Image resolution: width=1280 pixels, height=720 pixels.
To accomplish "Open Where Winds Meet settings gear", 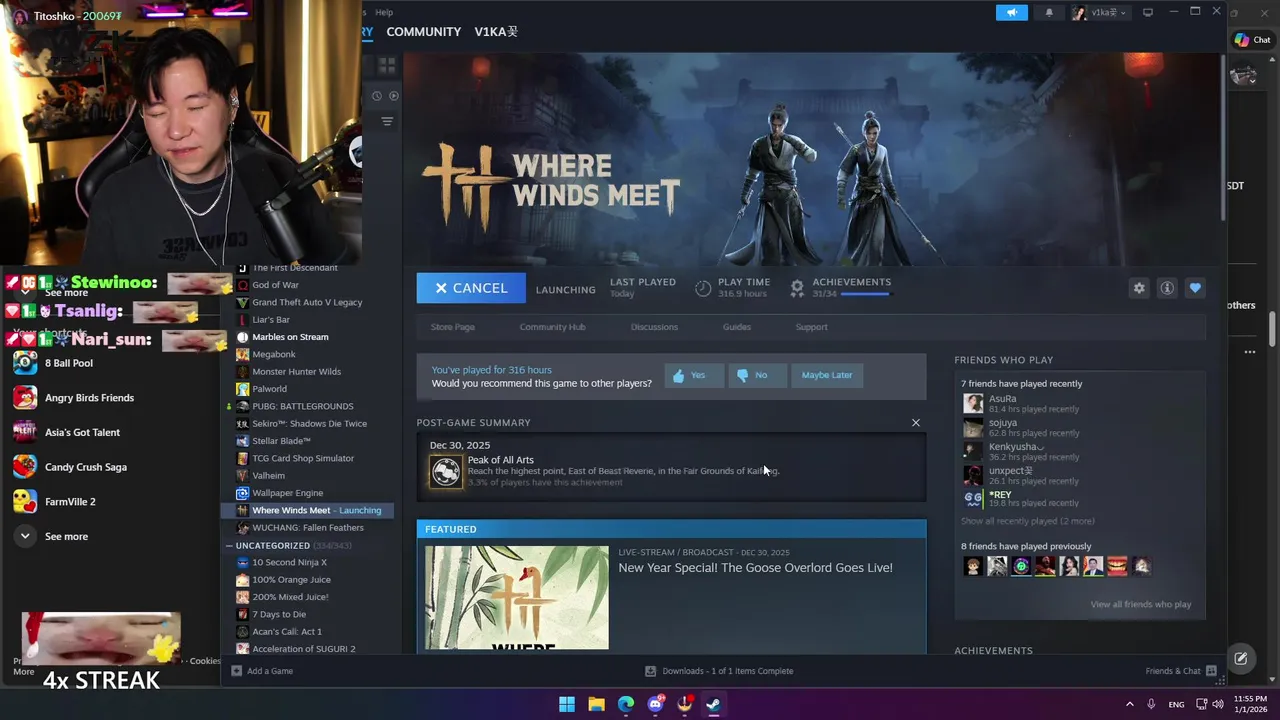I will [x=1139, y=288].
